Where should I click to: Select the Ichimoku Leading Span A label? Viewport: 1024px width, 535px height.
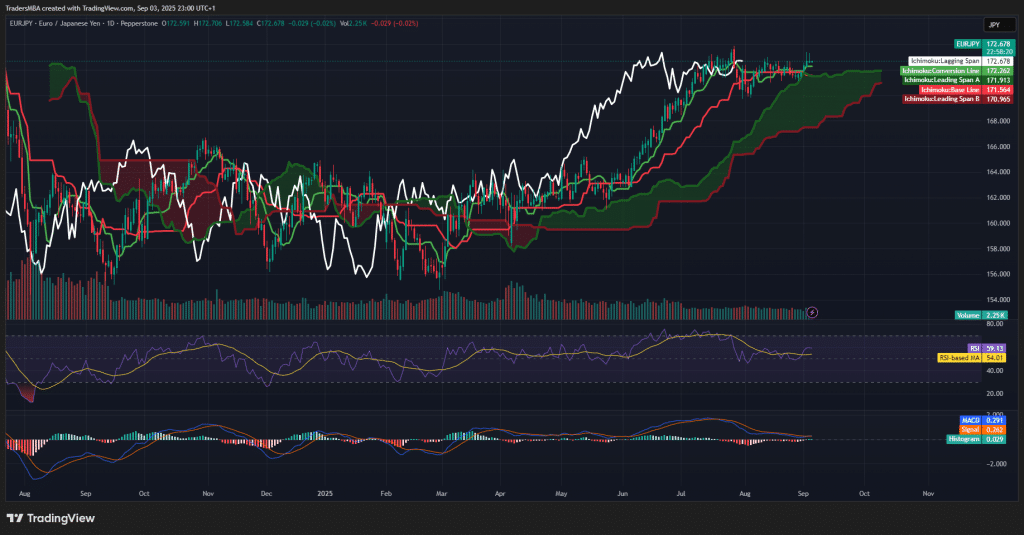tap(940, 80)
